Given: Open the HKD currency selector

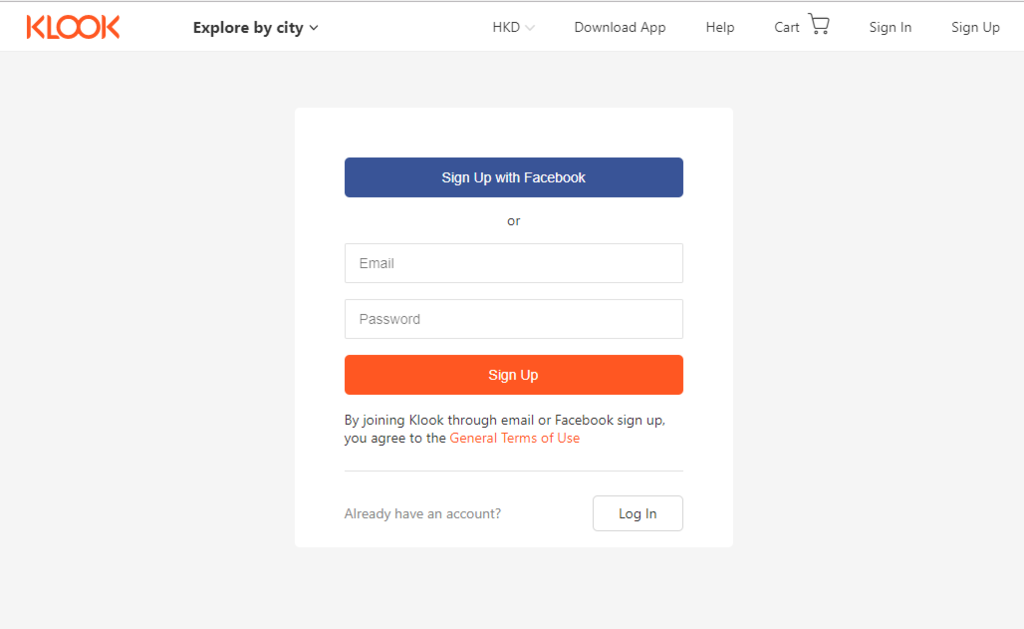Looking at the screenshot, I should pos(506,28).
